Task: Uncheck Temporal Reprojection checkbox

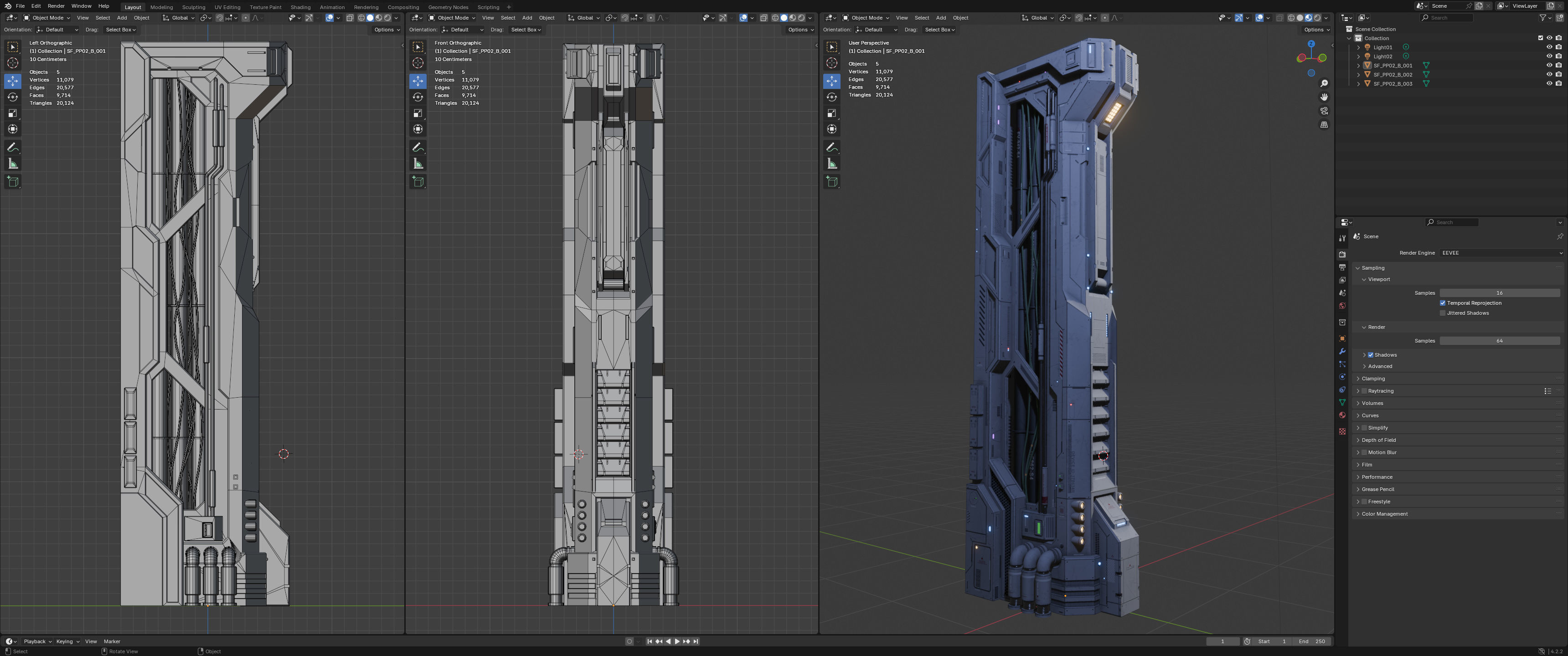Action: point(1443,303)
